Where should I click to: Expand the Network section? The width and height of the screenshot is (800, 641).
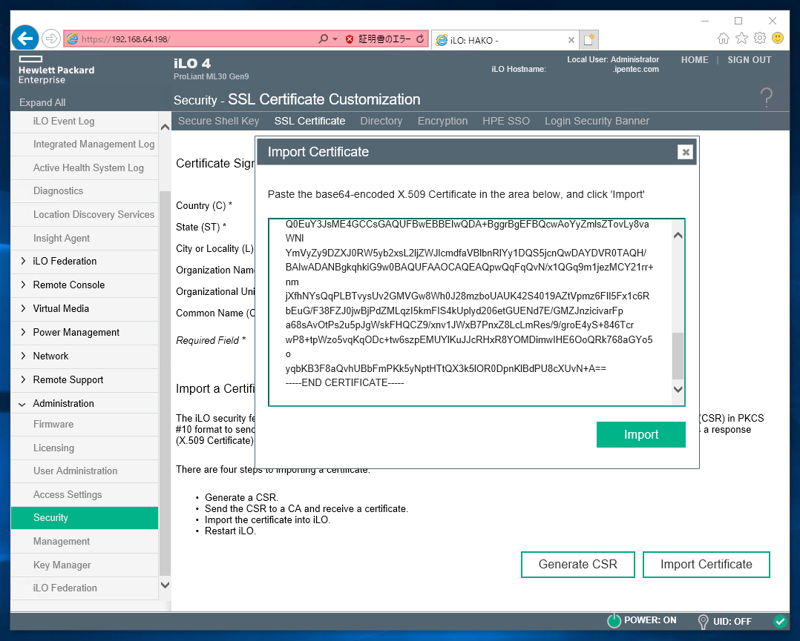[23, 356]
